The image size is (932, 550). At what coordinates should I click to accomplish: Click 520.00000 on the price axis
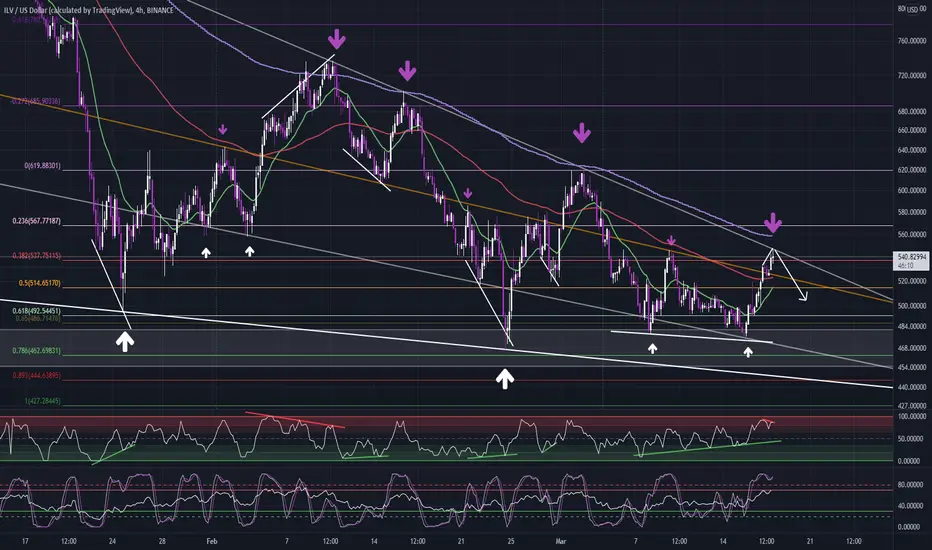click(912, 281)
